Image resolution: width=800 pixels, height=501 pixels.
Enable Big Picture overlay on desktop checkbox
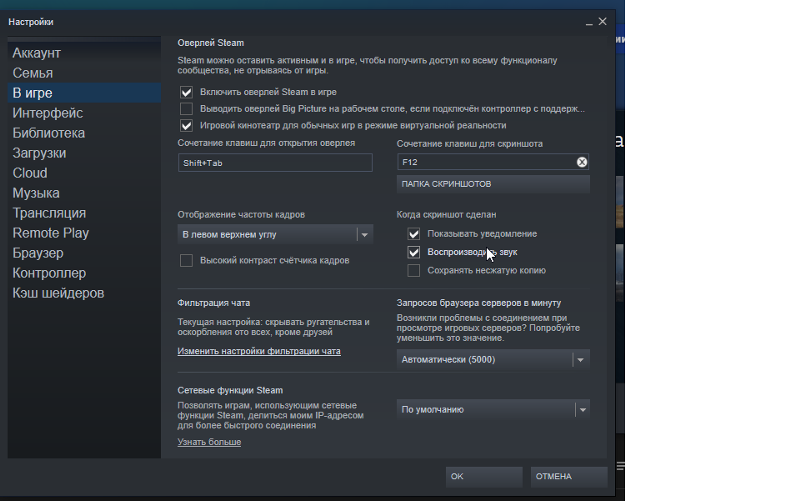186,109
